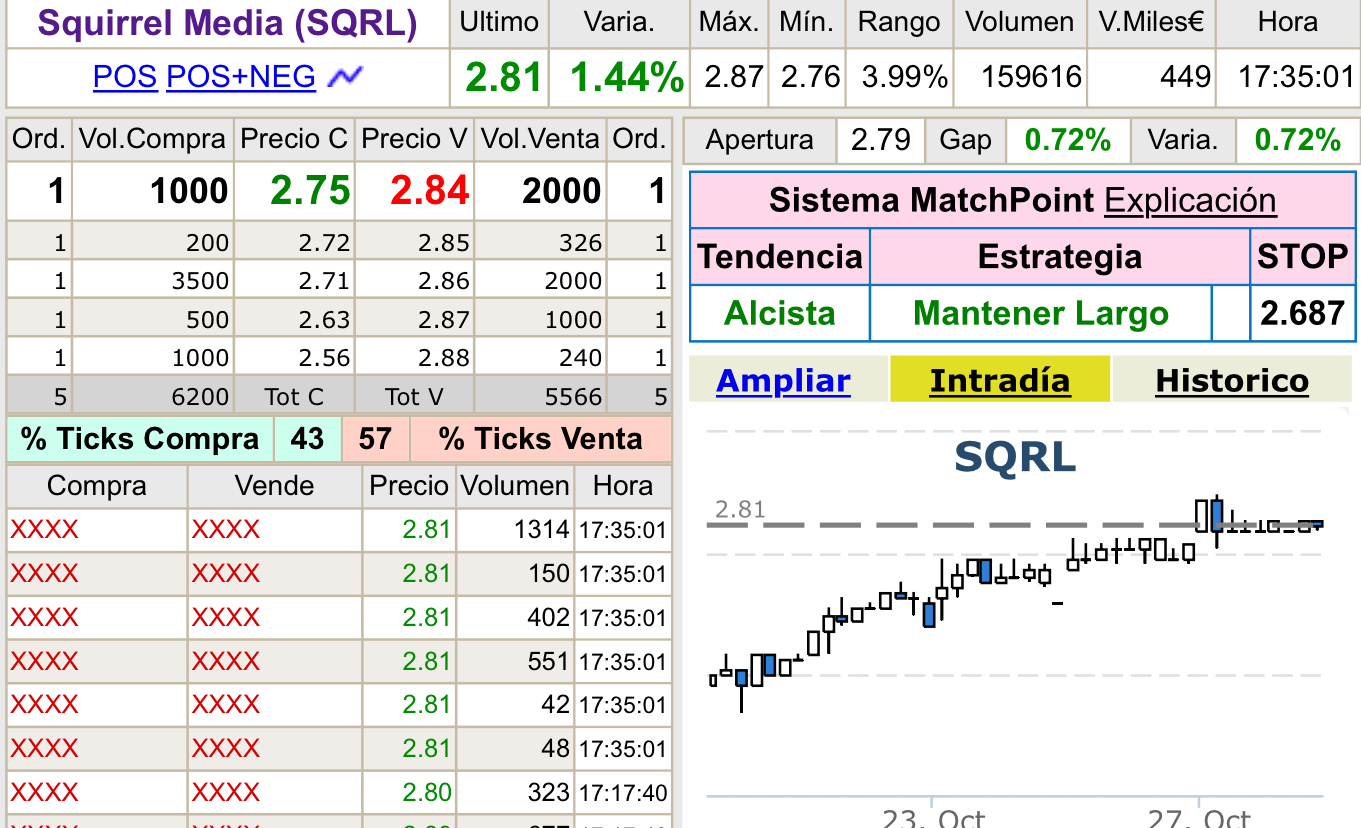Click the Precio C column header
This screenshot has height=828, width=1361.
(x=295, y=139)
